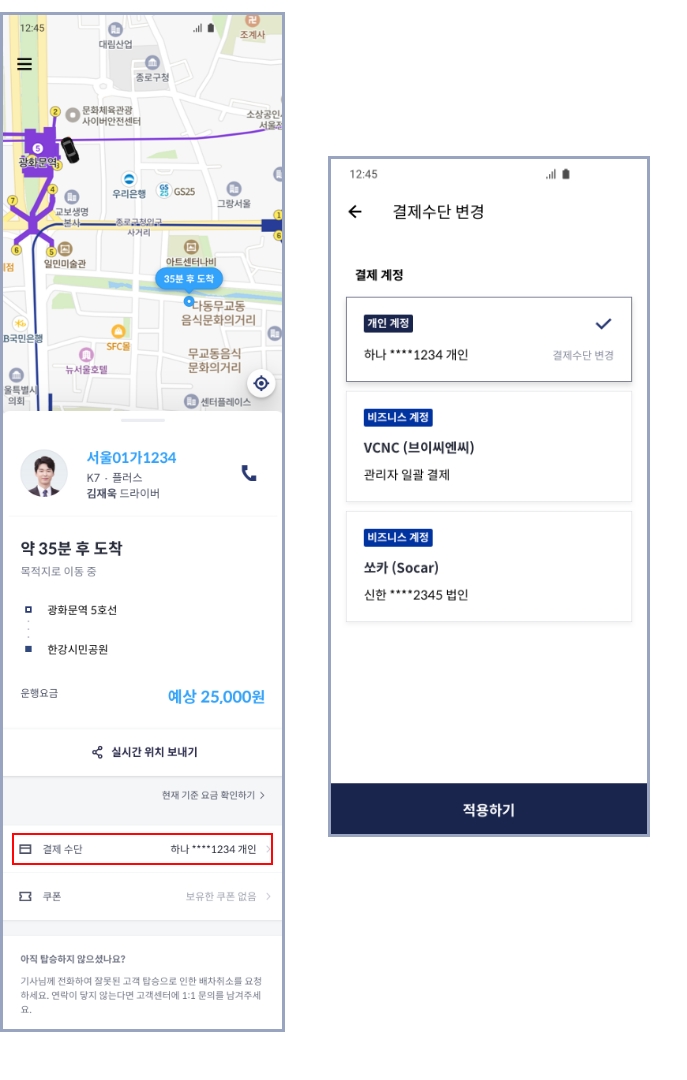
Task: Tap the 적용하기 button
Action: [489, 809]
